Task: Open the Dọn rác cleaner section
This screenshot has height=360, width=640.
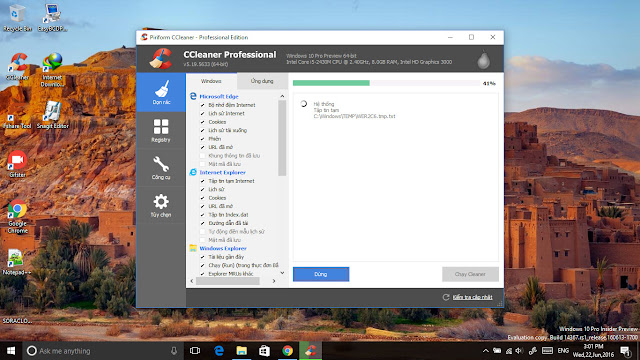Action: [161, 93]
